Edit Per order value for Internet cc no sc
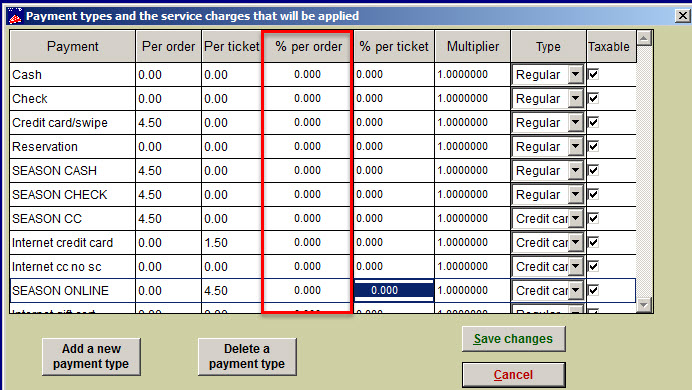Image resolution: width=692 pixels, height=390 pixels. tap(168, 267)
